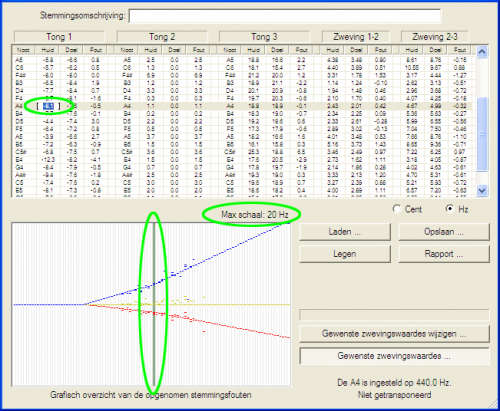Click the Noot column header under Tong 1
Image resolution: width=500 pixels, height=411 pixels.
[x=24, y=50]
